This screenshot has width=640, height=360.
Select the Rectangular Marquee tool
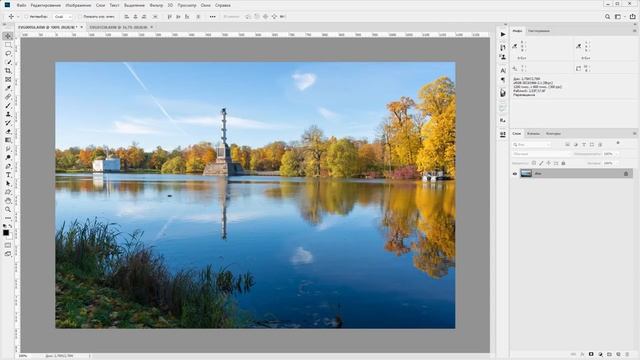click(x=8, y=45)
